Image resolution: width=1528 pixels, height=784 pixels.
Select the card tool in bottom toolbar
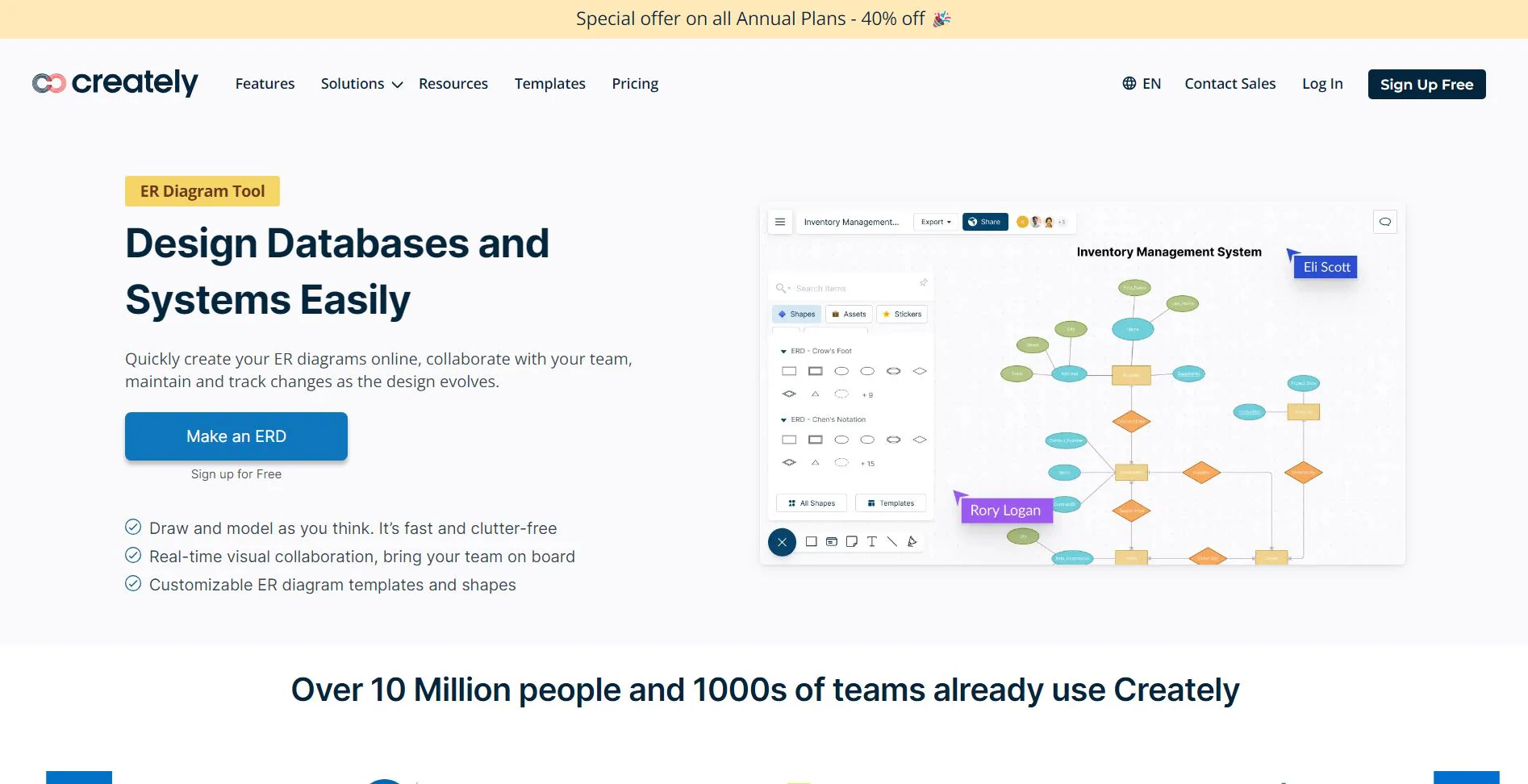pyautogui.click(x=832, y=542)
